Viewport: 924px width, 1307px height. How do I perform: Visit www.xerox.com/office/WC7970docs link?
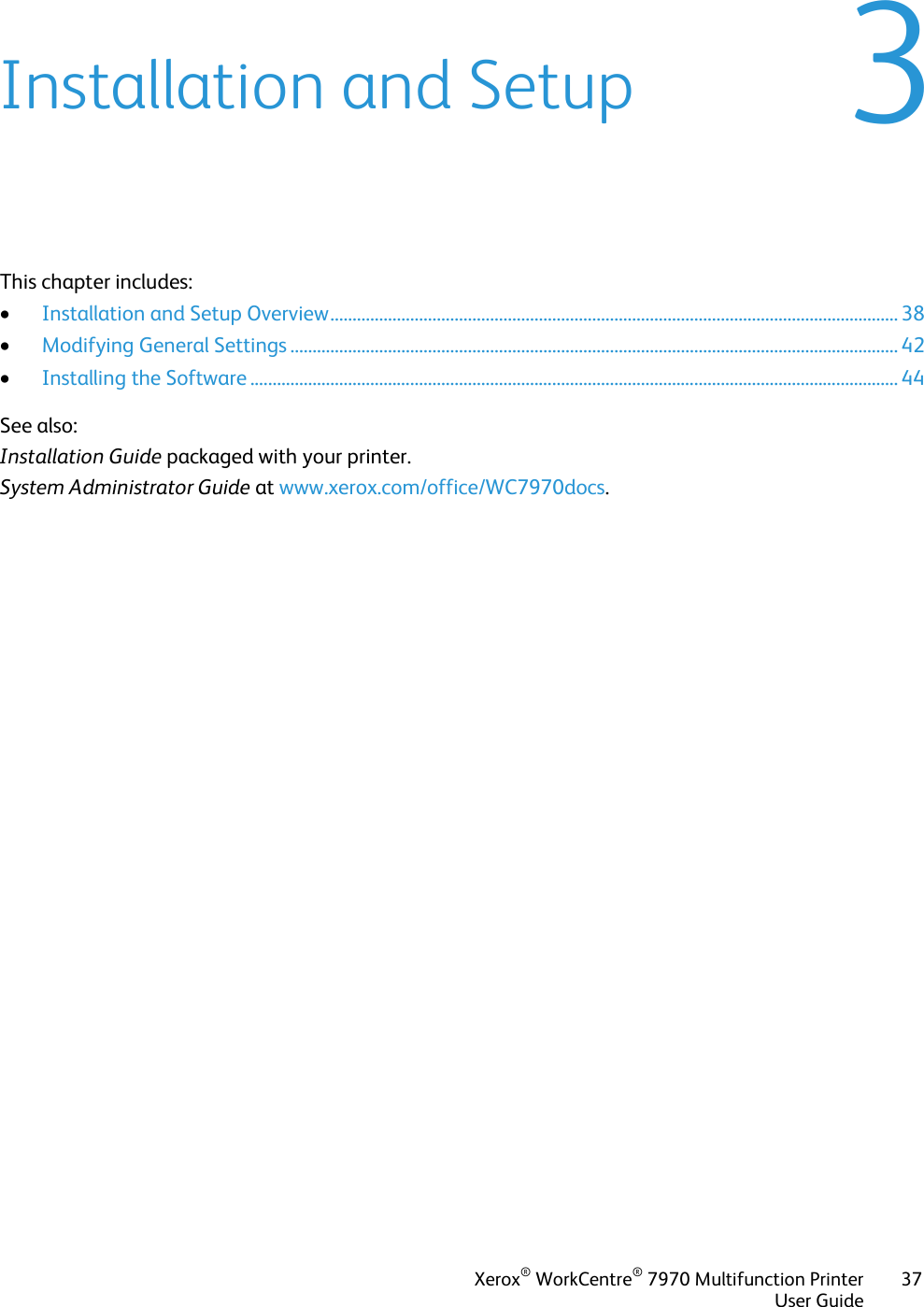pyautogui.click(x=442, y=488)
